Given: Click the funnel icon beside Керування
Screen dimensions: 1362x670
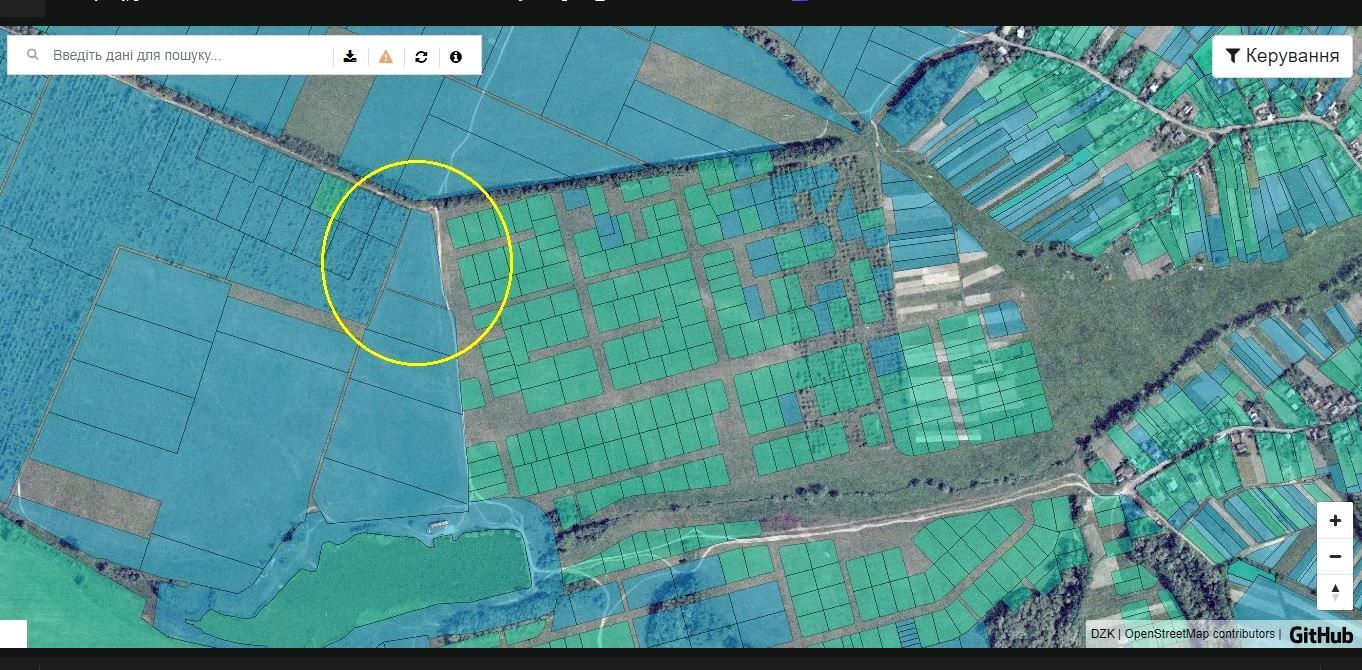Looking at the screenshot, I should [x=1233, y=56].
